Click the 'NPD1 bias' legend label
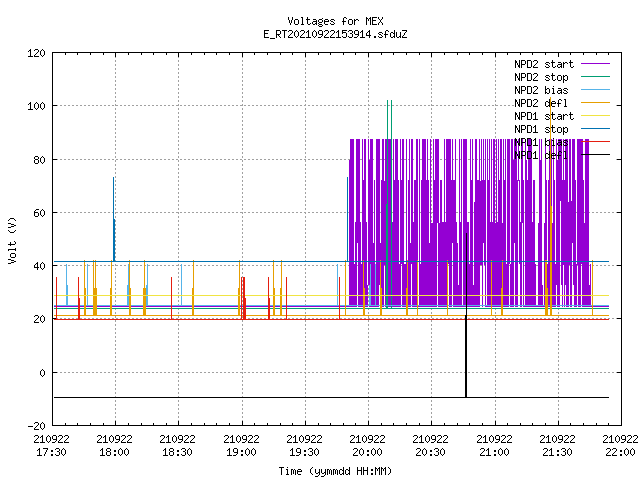 [541, 142]
